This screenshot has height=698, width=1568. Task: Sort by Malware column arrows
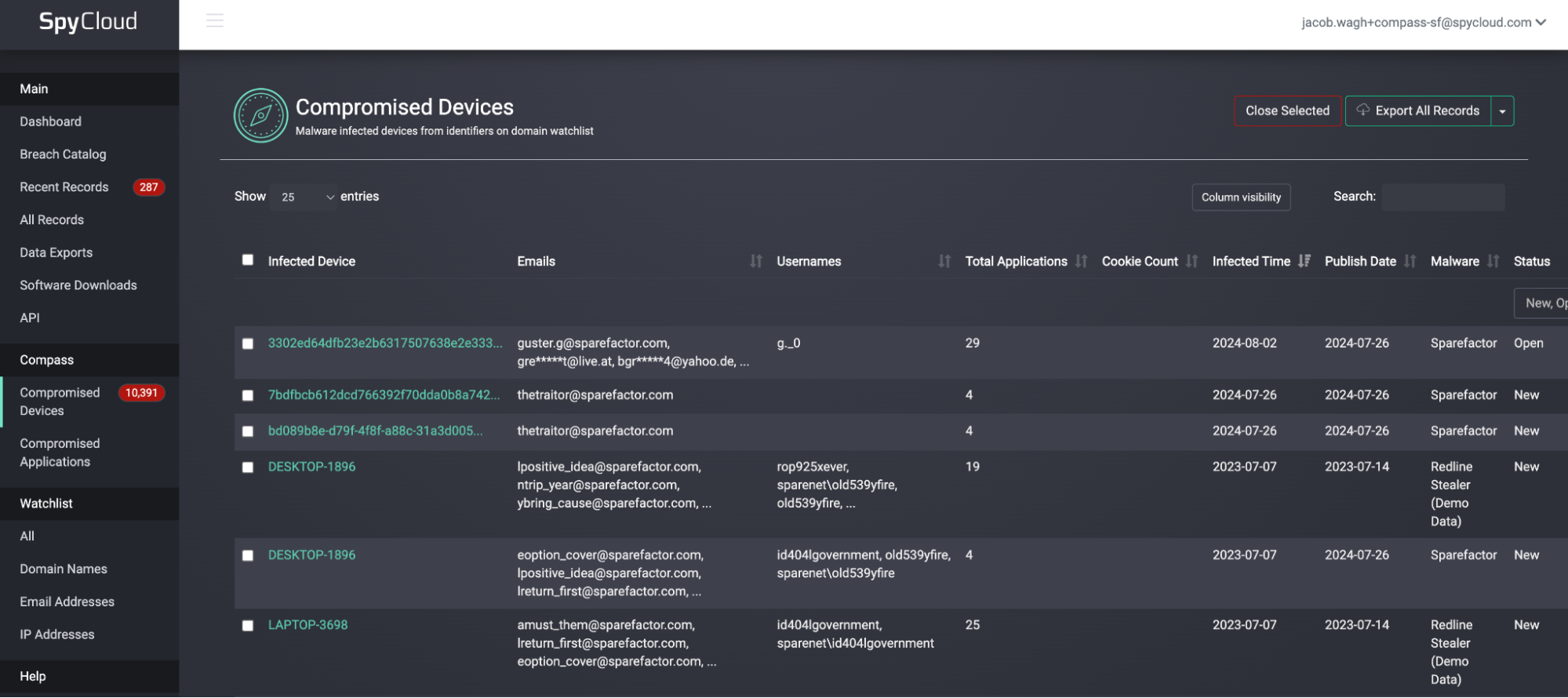pos(1493,261)
